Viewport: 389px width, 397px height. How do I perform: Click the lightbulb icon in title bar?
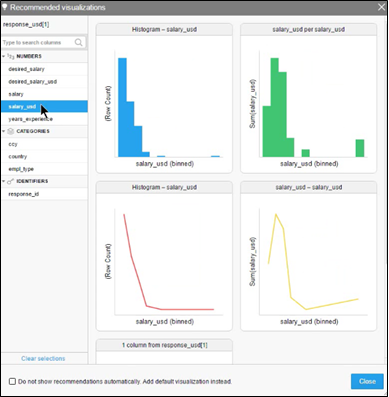[x=5, y=7]
